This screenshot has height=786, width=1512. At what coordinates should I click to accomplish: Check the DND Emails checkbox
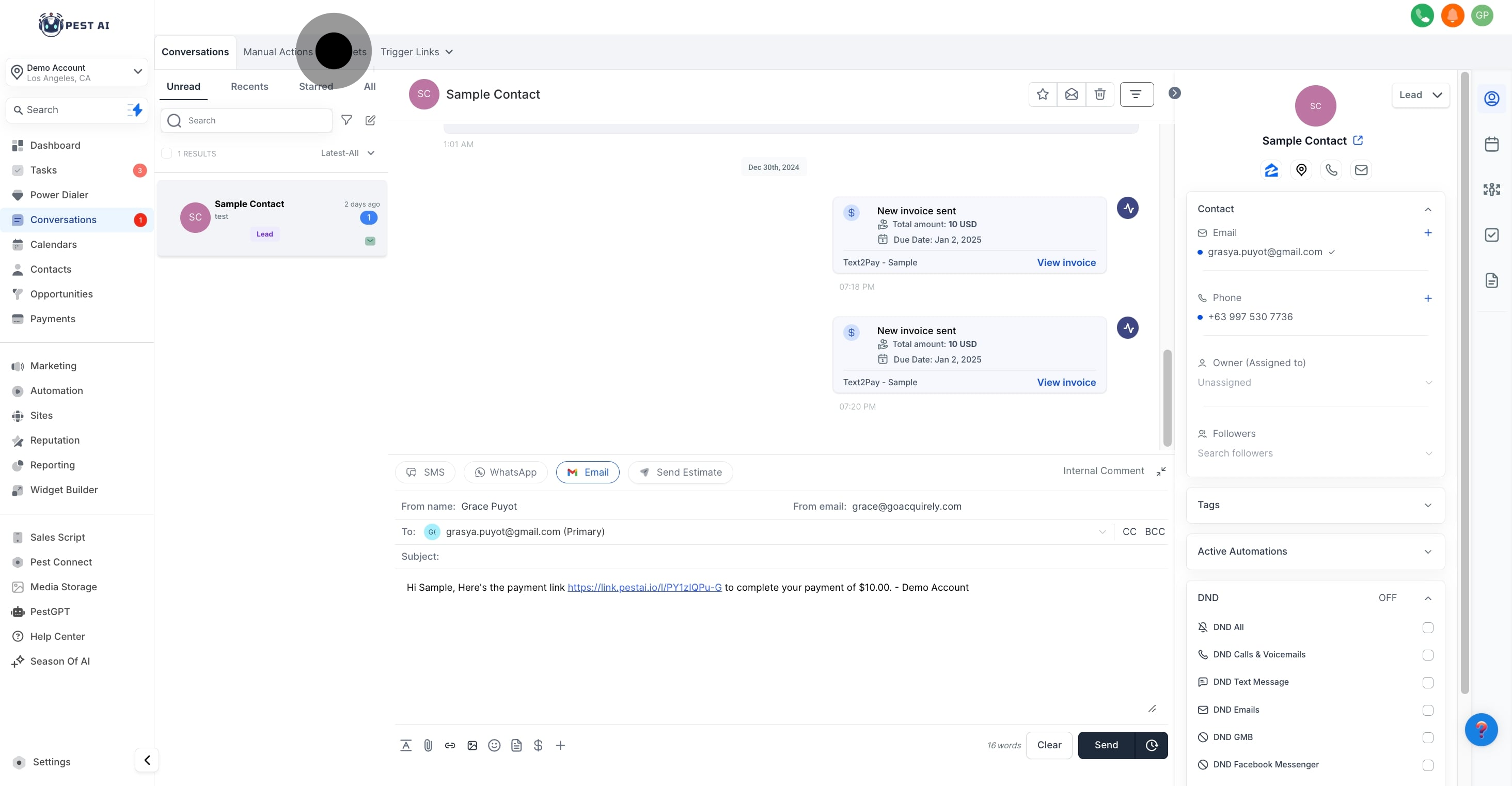pos(1427,710)
